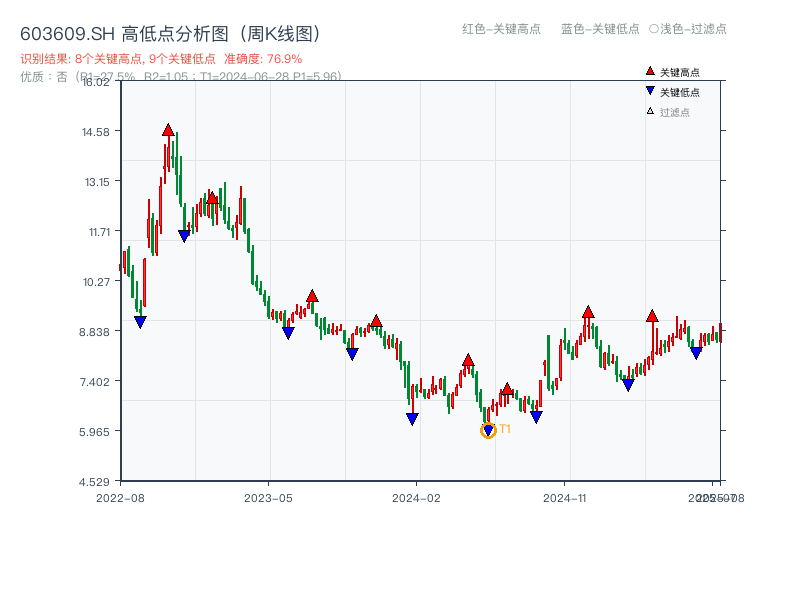Click the rightmost red triangle near 8.838
The image size is (800, 600).
(x=651, y=316)
